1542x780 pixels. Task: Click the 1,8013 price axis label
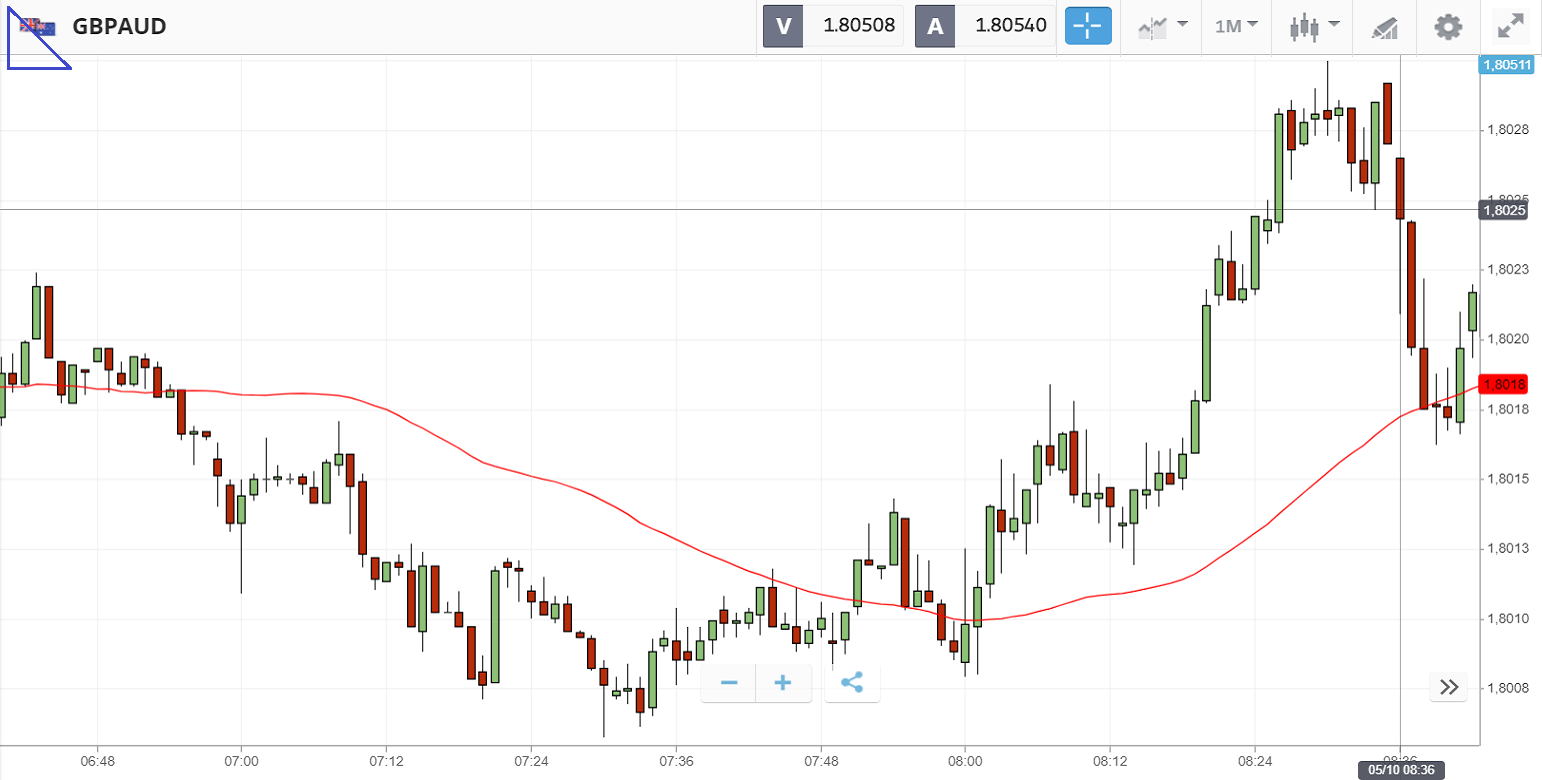pos(1506,548)
